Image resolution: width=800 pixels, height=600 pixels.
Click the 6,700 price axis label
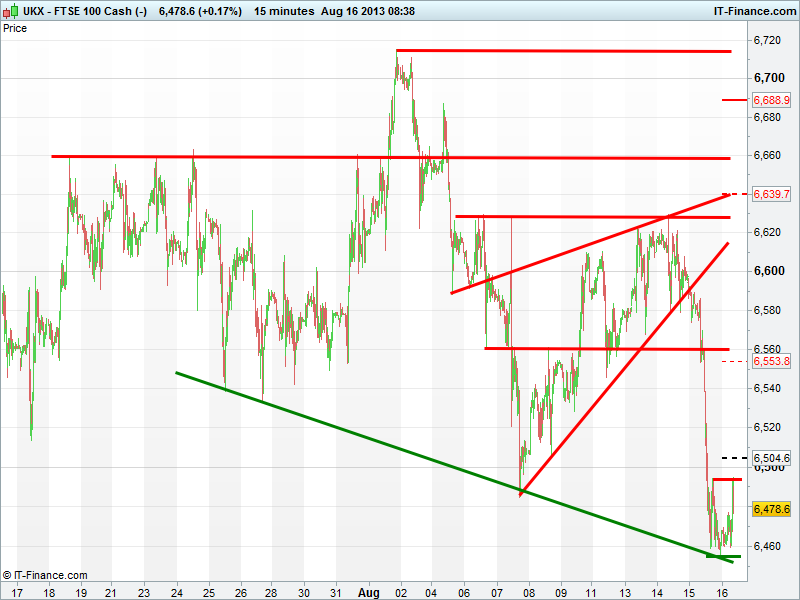pos(769,78)
